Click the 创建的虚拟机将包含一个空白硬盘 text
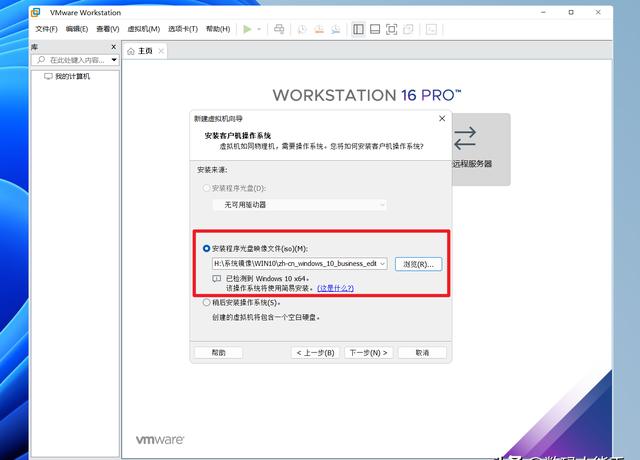This screenshot has height=460, width=640. pos(266,317)
